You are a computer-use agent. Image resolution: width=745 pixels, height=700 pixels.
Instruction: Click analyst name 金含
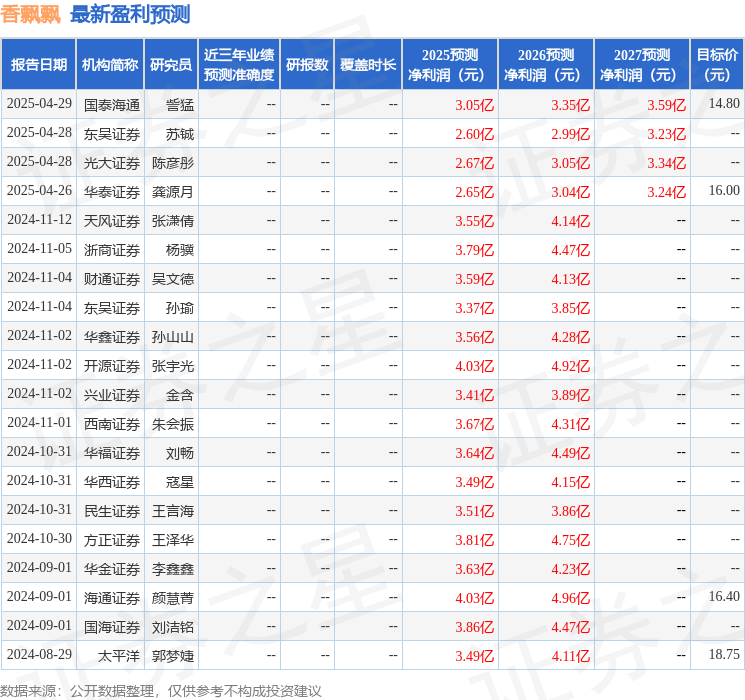(x=180, y=395)
